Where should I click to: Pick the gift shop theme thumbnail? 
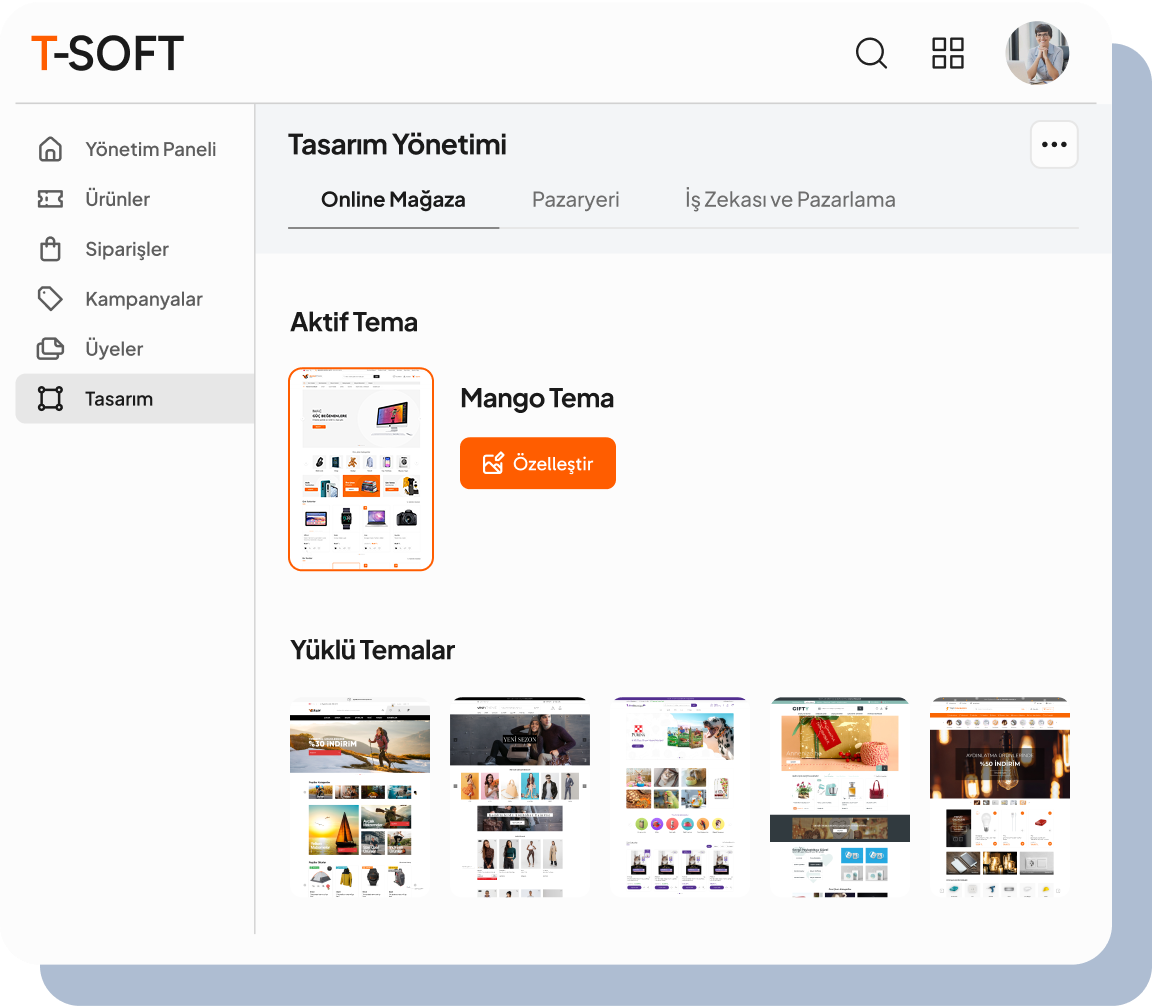tap(840, 797)
